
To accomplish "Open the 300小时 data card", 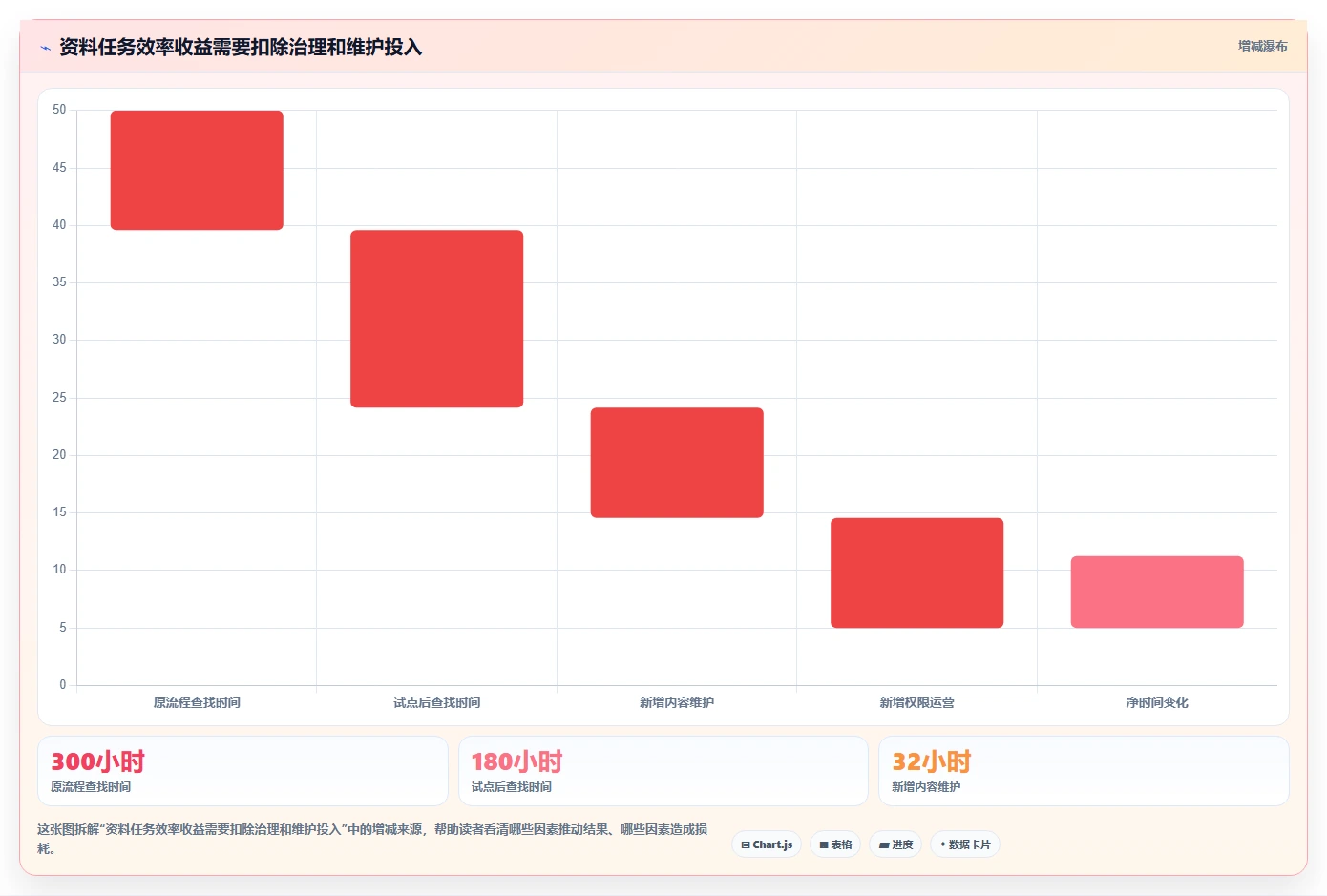I will (x=242, y=771).
